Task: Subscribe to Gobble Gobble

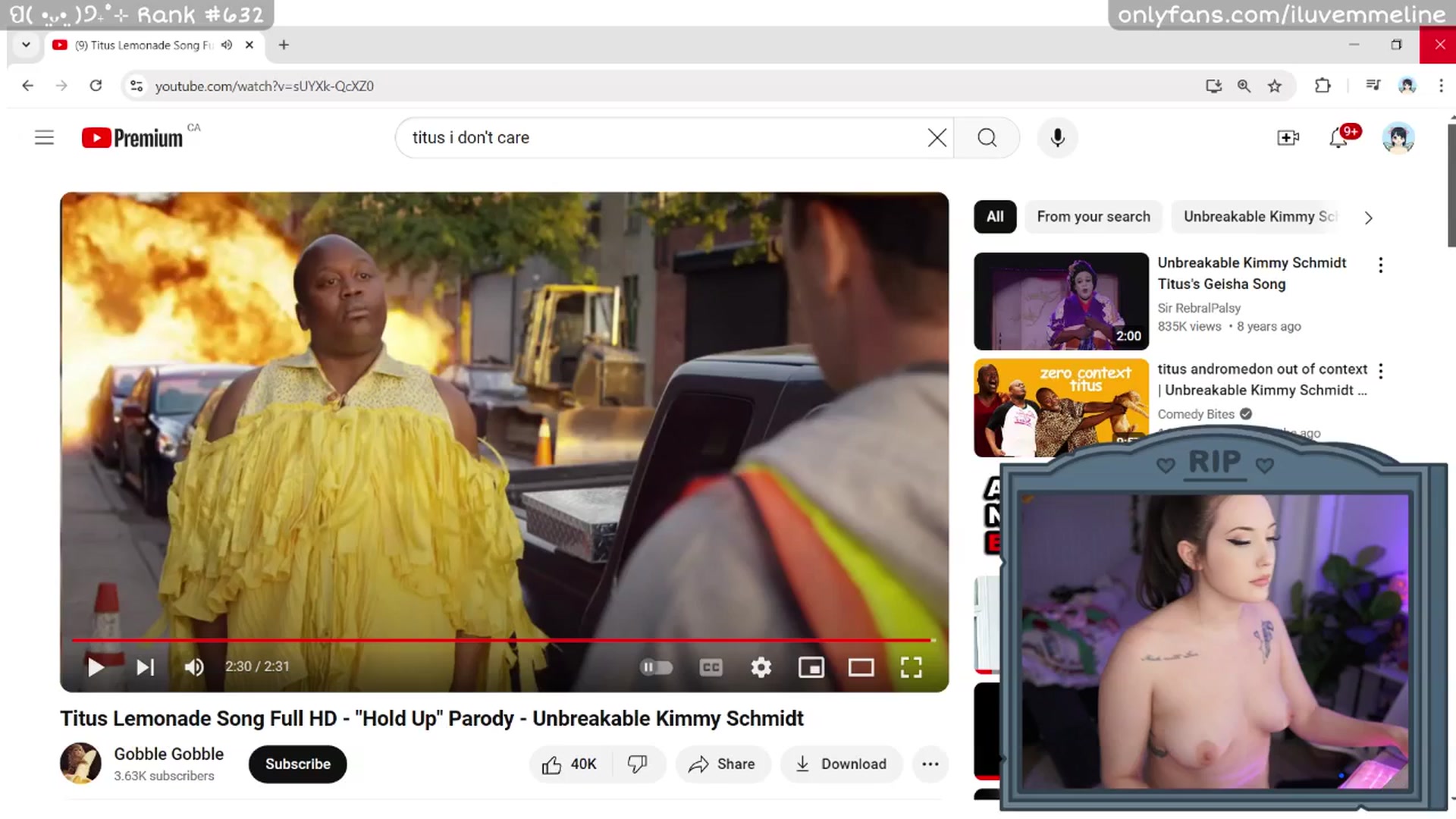Action: (297, 764)
